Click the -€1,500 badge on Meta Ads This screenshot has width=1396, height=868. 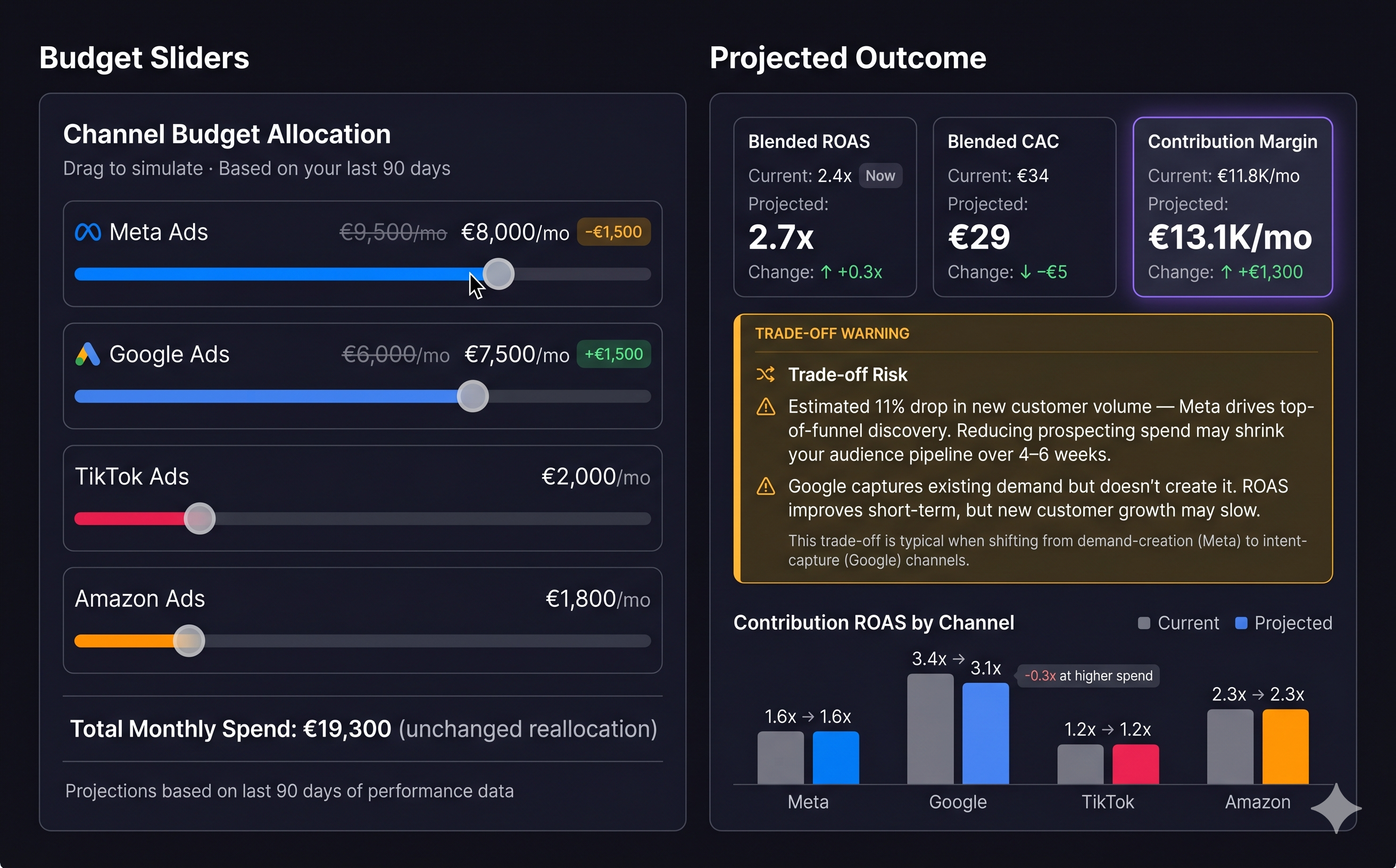pos(613,232)
